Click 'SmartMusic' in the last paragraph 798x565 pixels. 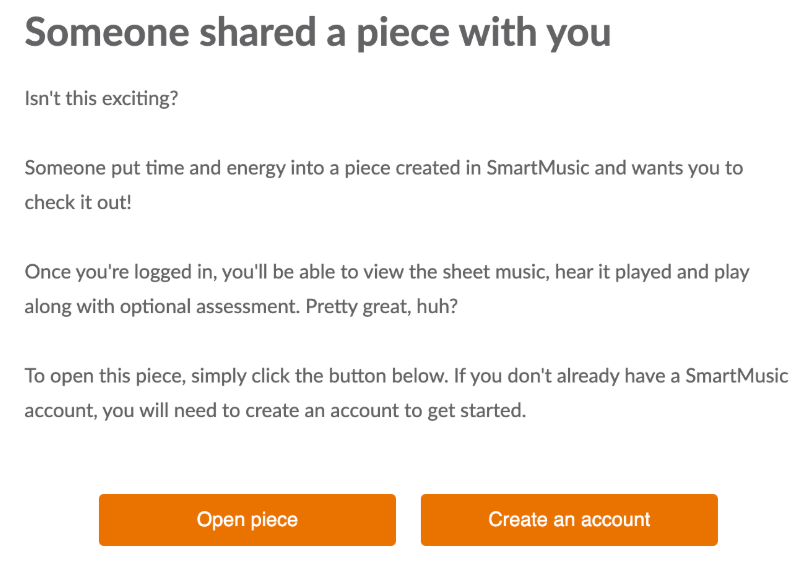click(x=737, y=376)
